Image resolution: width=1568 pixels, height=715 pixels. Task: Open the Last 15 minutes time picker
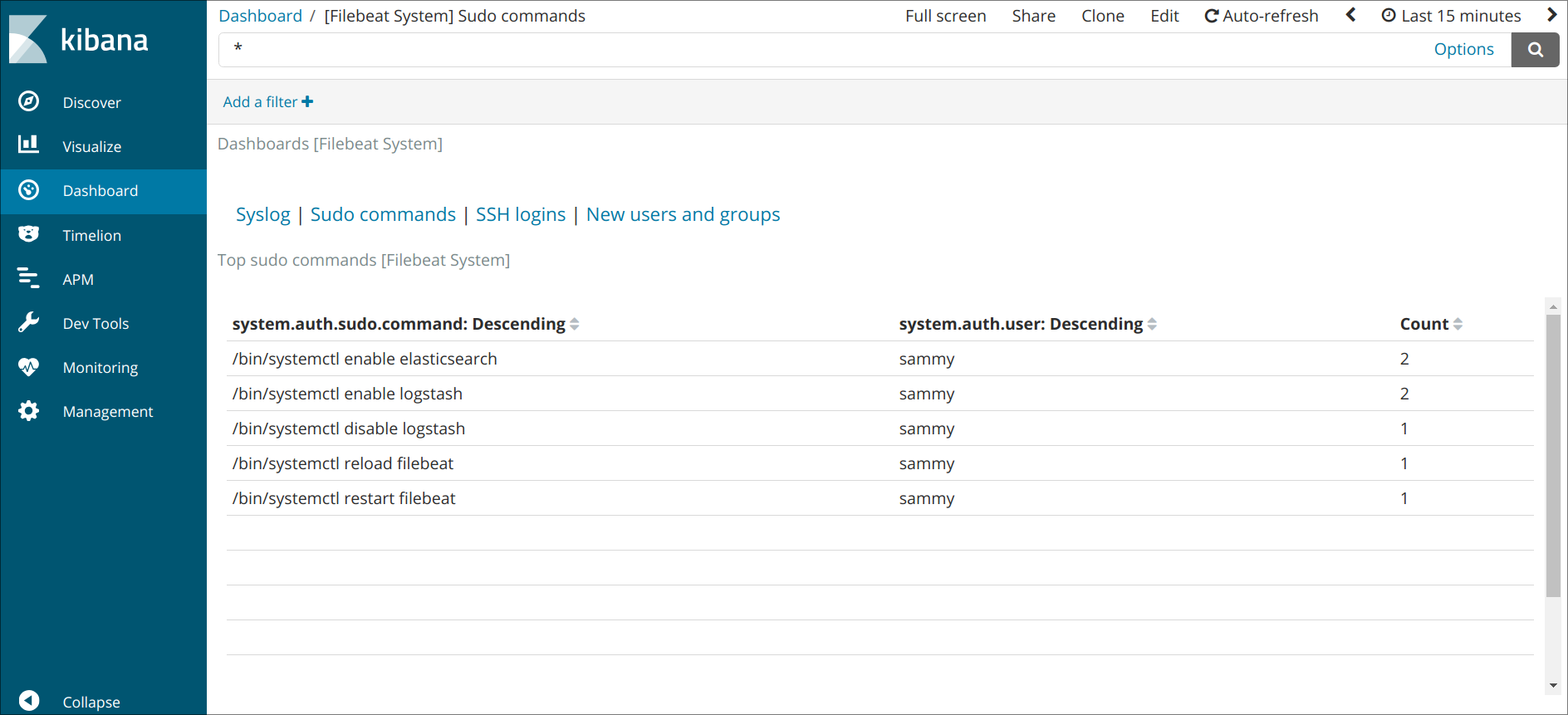coord(1451,16)
